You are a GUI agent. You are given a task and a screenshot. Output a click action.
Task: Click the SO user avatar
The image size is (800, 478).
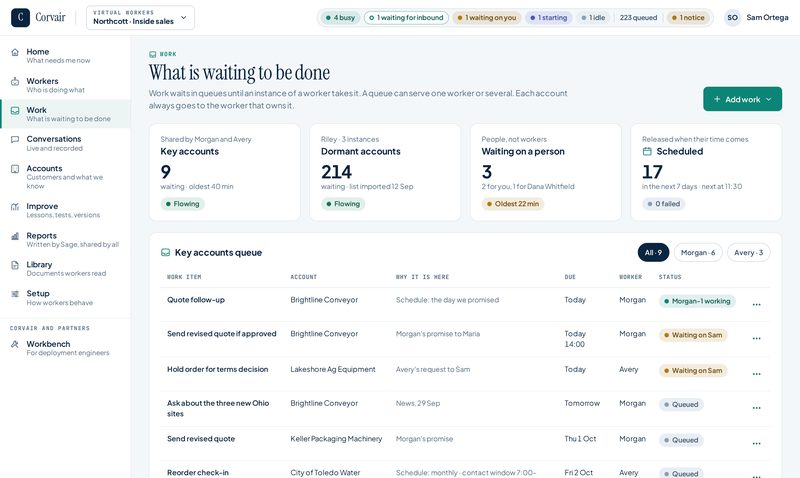tap(732, 17)
